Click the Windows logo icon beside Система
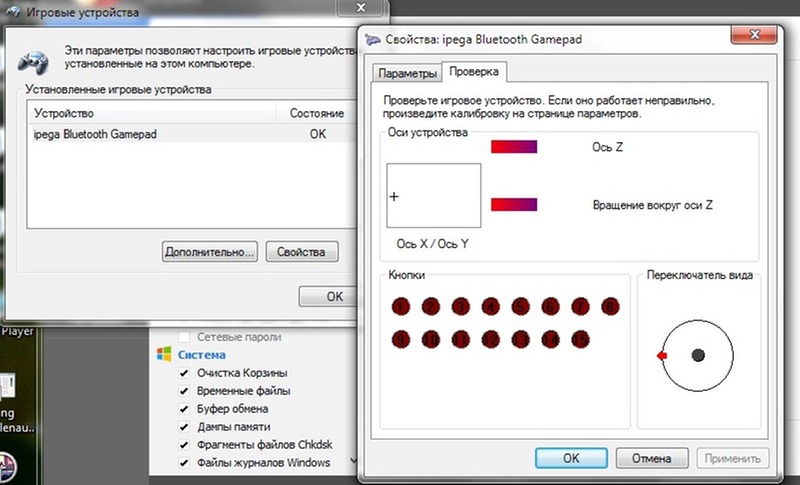Image resolution: width=800 pixels, height=485 pixels. click(x=165, y=354)
